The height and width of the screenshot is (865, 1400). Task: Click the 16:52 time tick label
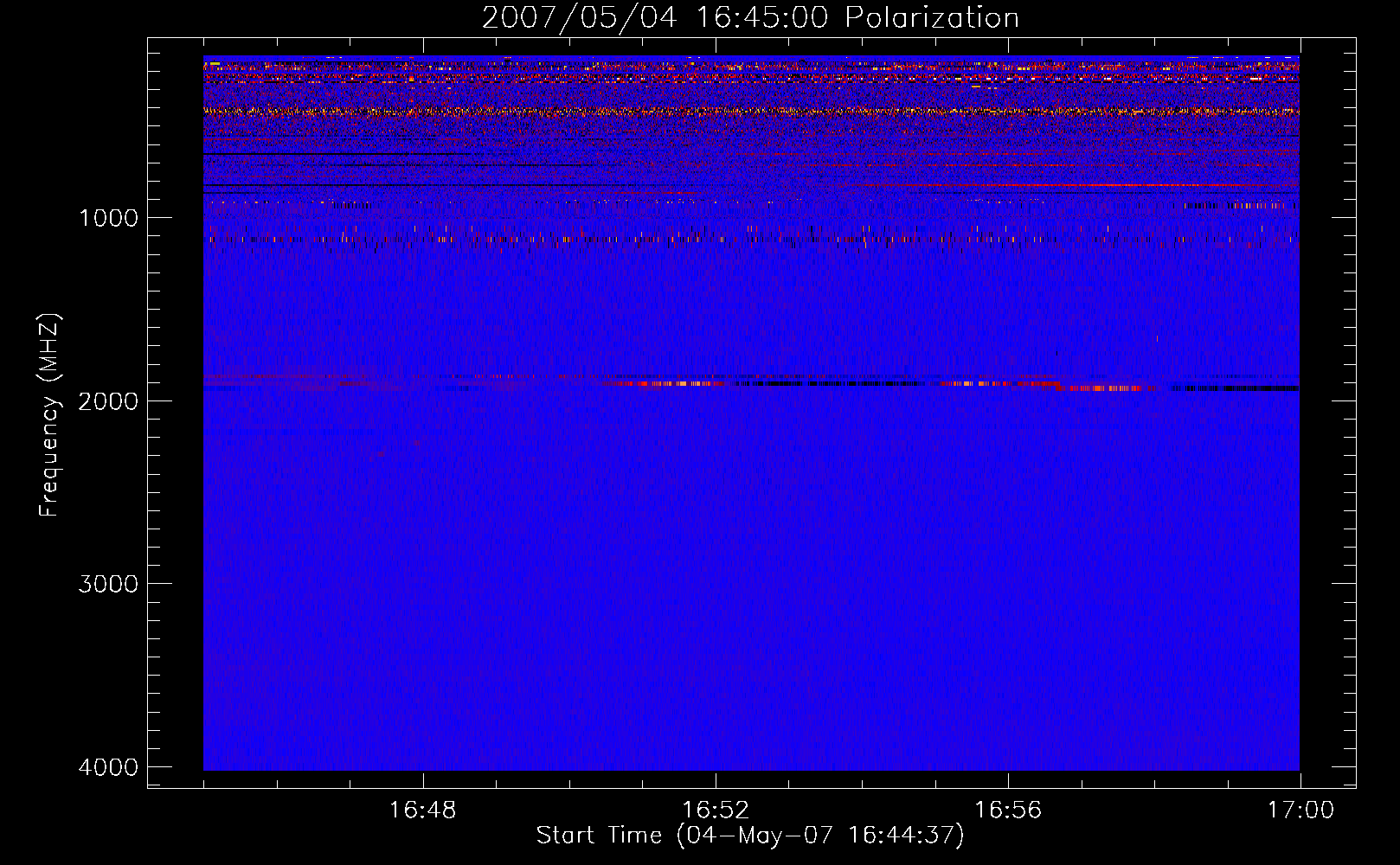point(715,810)
